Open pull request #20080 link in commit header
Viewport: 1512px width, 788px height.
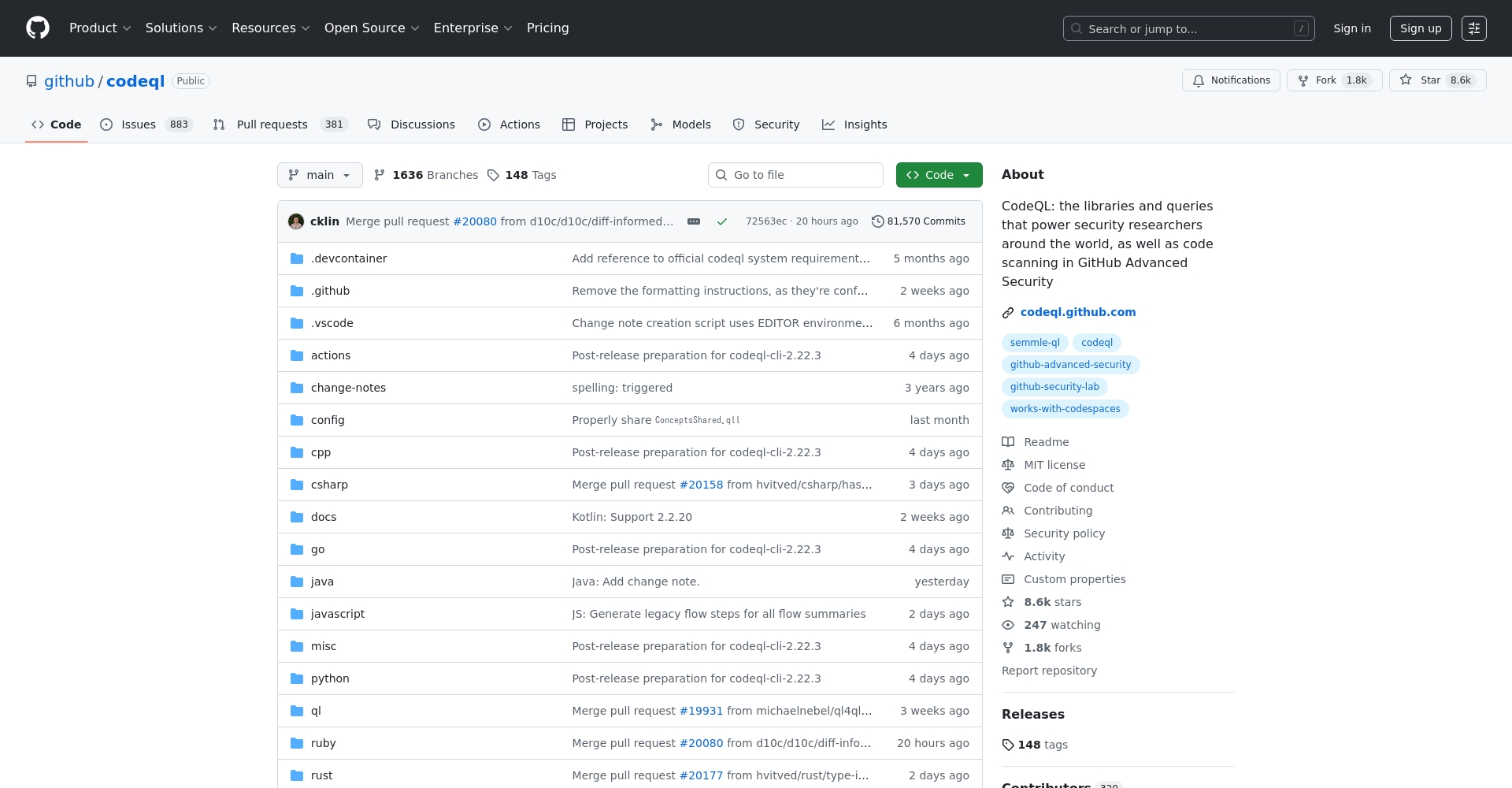pyautogui.click(x=475, y=221)
